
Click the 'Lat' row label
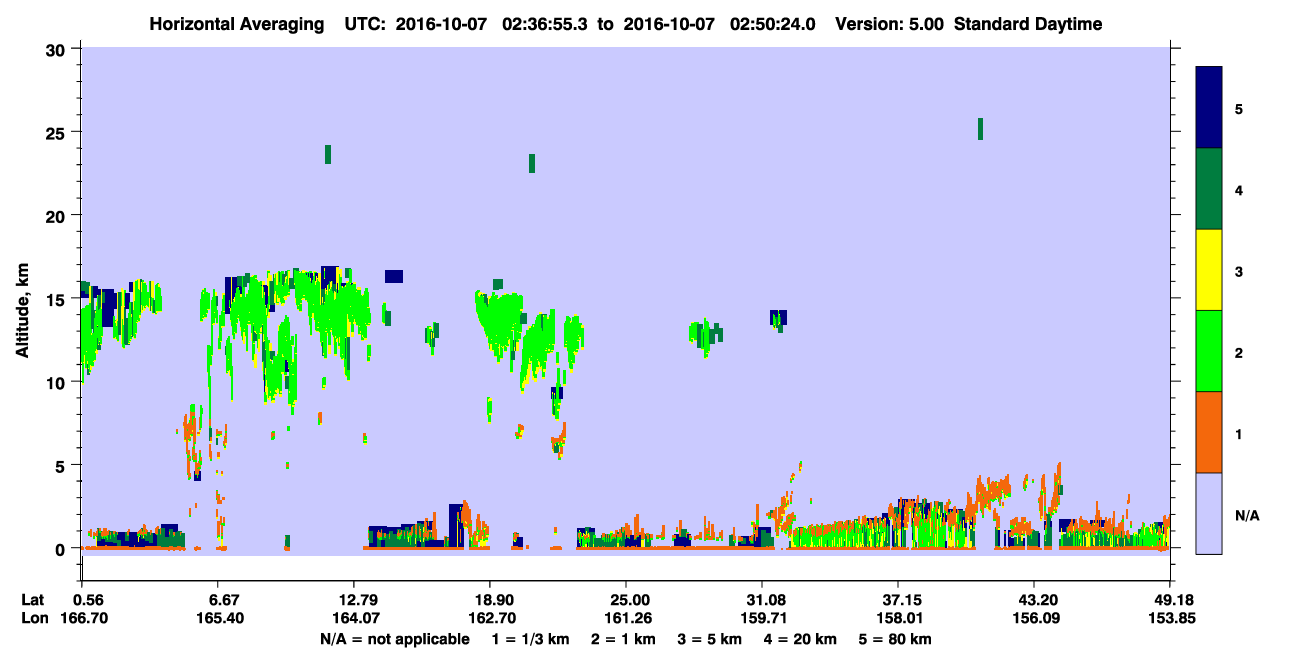point(33,600)
